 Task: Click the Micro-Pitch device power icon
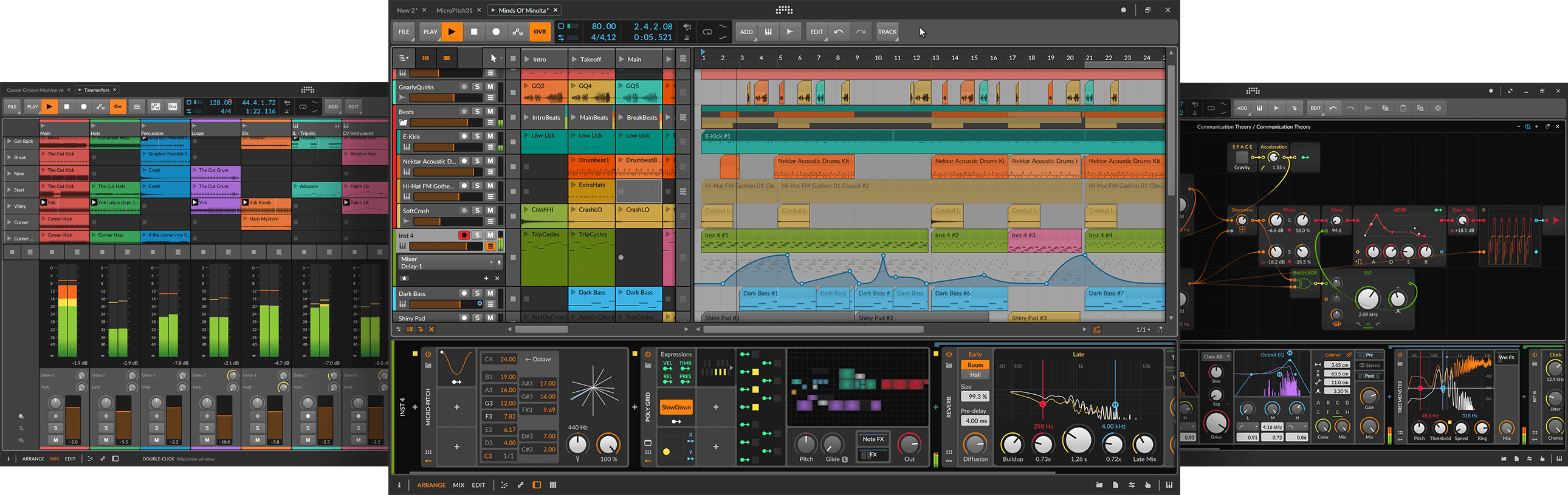[428, 354]
